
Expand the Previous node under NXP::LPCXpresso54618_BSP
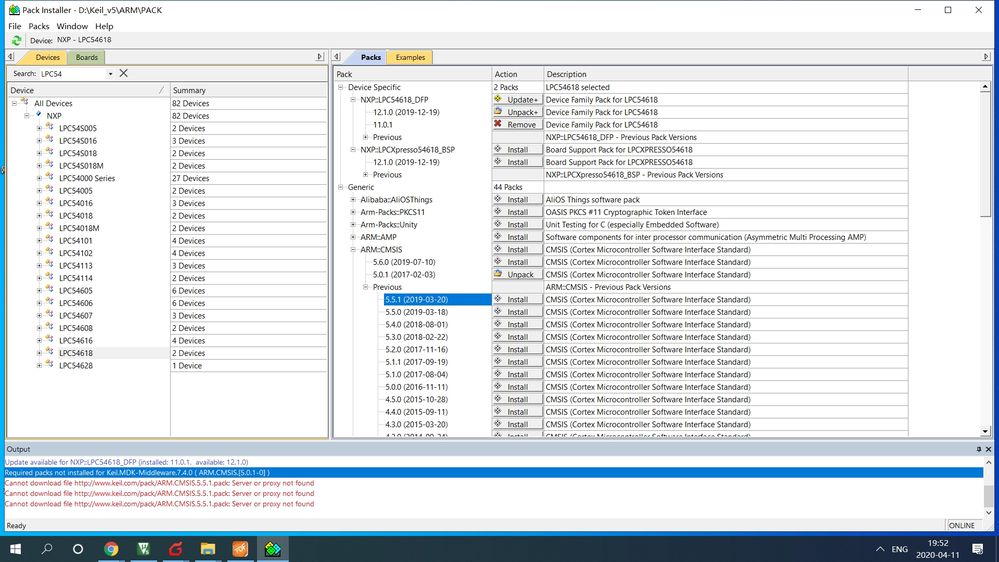pyautogui.click(x=366, y=175)
